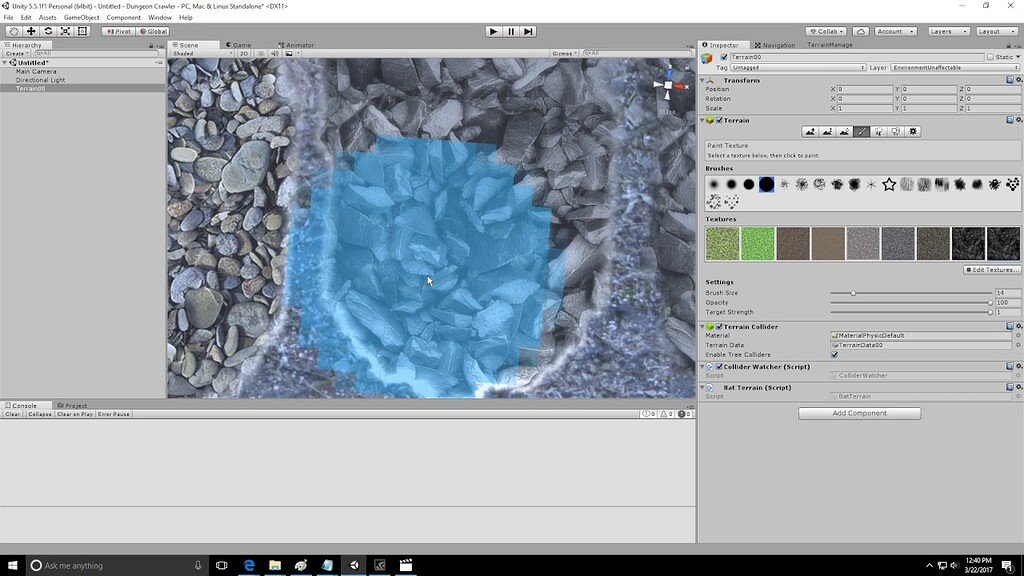Switch to the Game tab
The height and width of the screenshot is (576, 1024).
(x=238, y=44)
